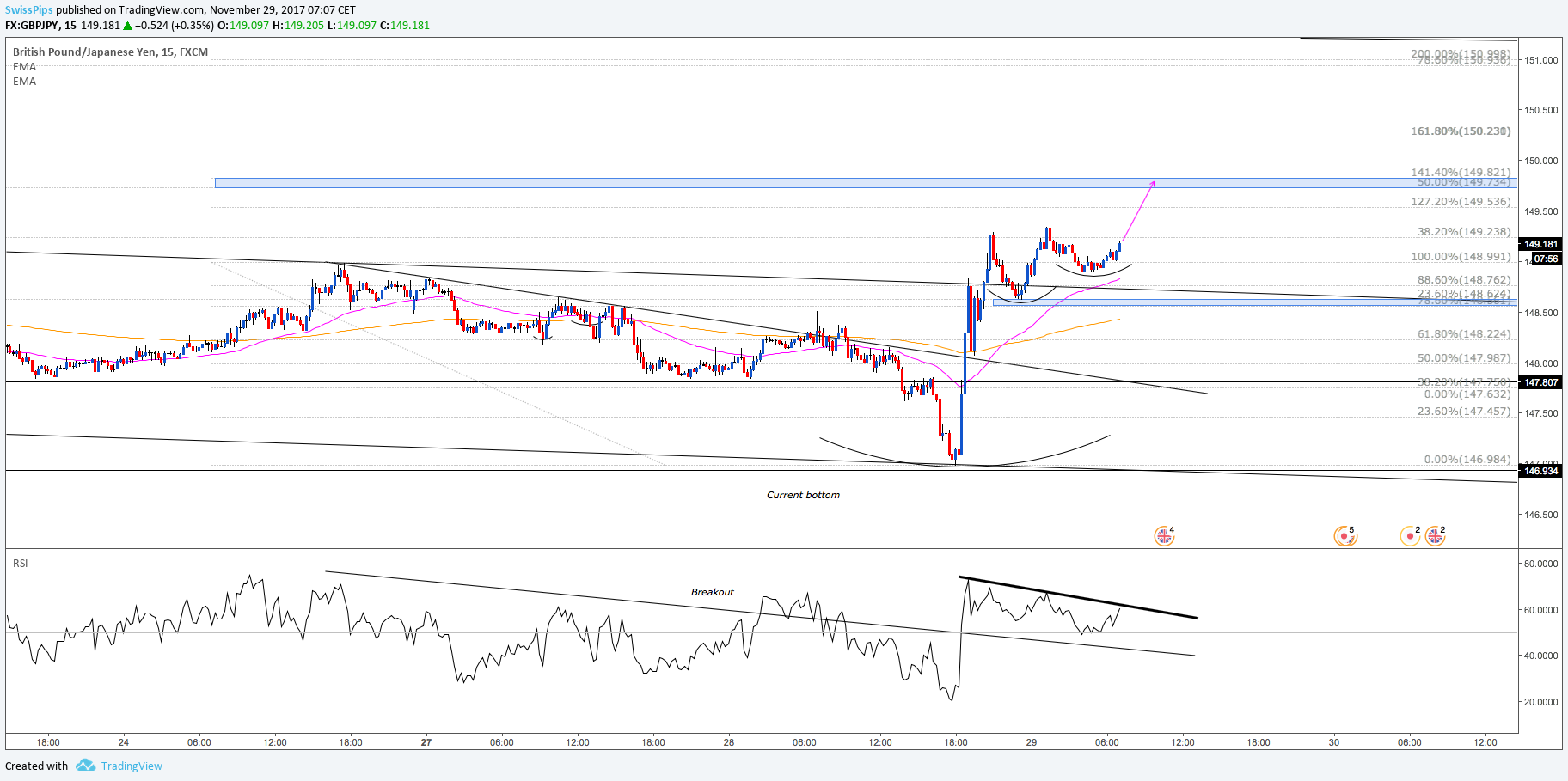This screenshot has width=1568, height=781.
Task: Click the horizontal line price tag 146.934
Action: [x=1540, y=471]
